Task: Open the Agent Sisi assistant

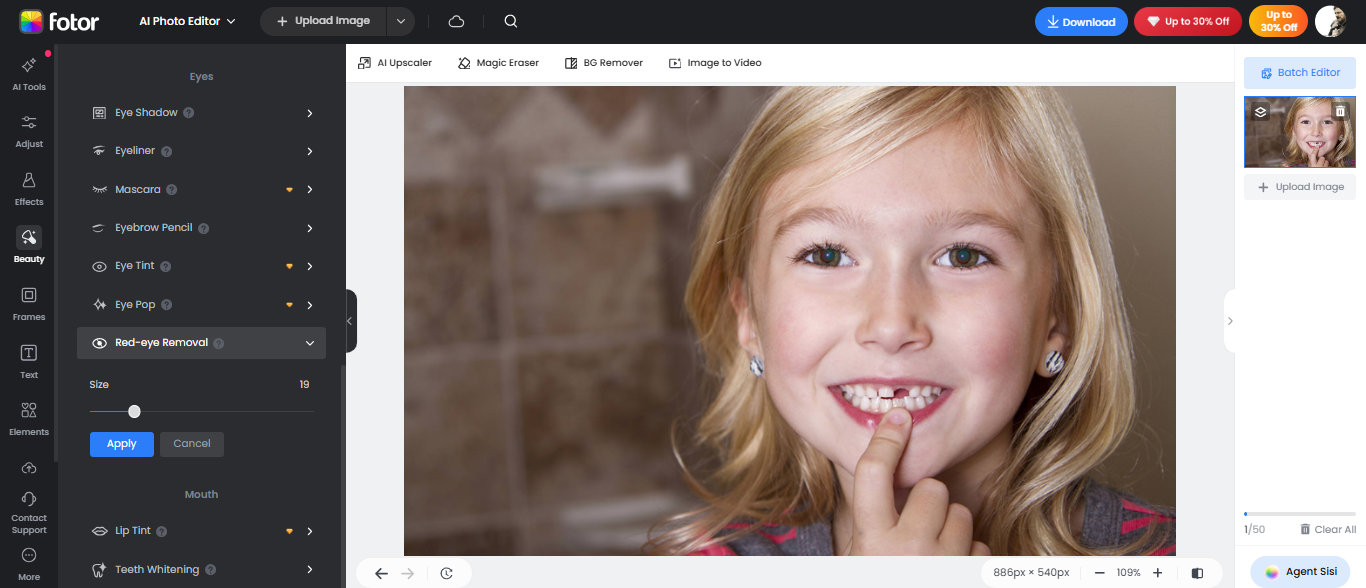Action: [x=1300, y=572]
